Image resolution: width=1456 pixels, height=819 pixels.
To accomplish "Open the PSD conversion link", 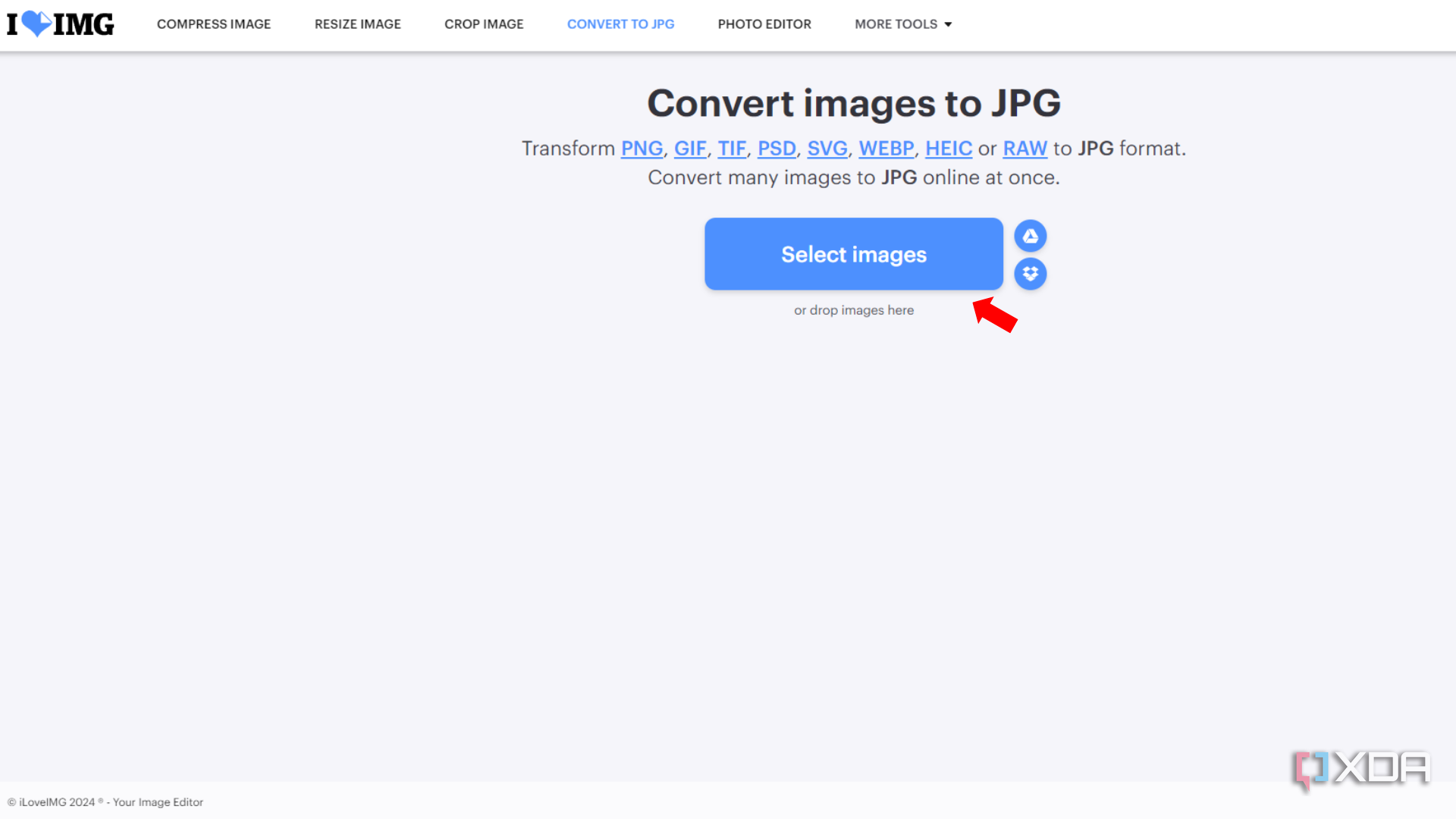I will coord(777,149).
